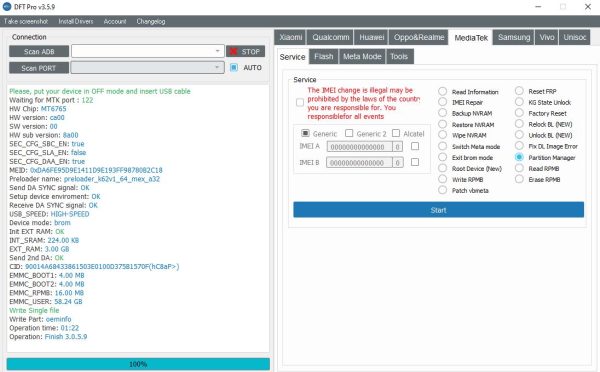This screenshot has width=600, height=372.
Task: Select the Factory Reset option
Action: (x=519, y=113)
